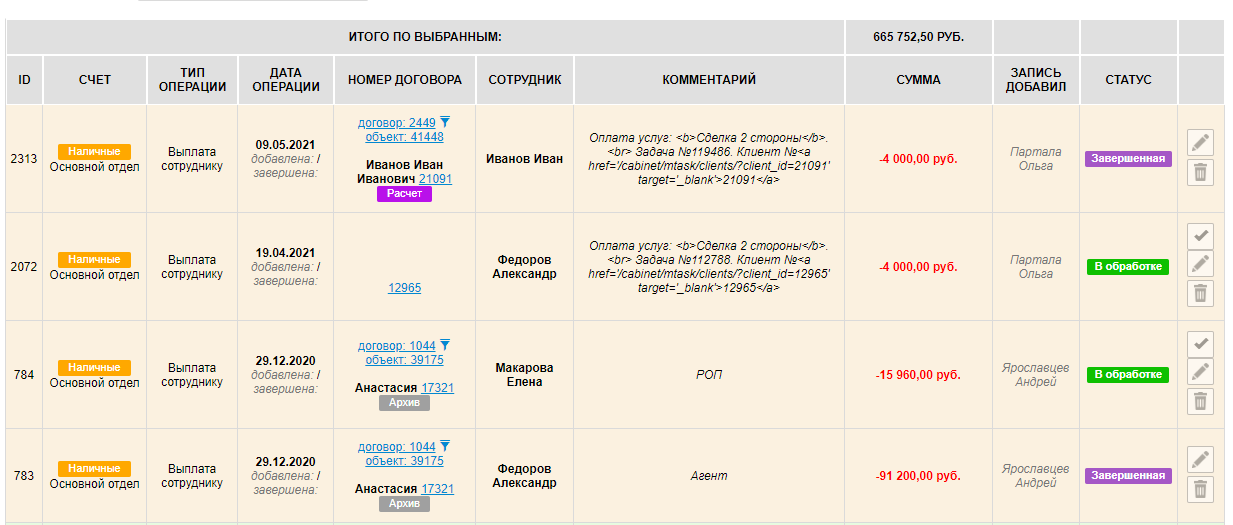This screenshot has height=525, width=1233.
Task: Remove record 783 with the trash icon
Action: (1201, 489)
